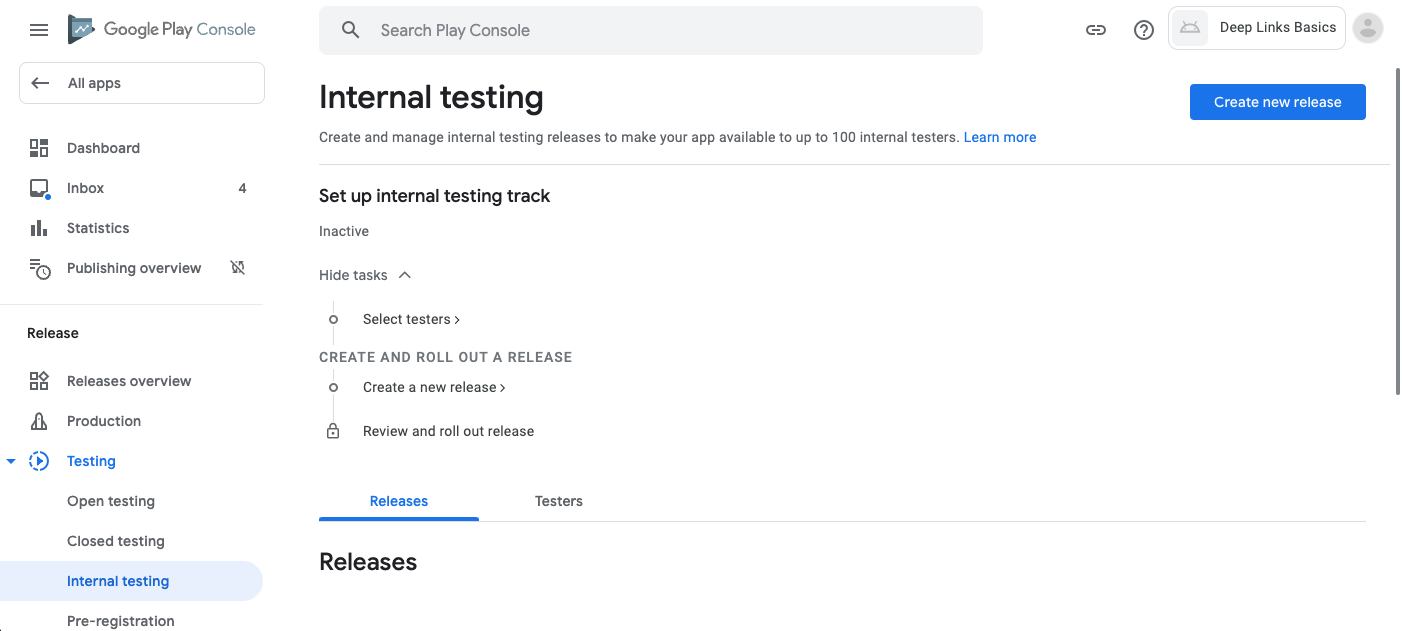Open the help question mark icon
This screenshot has width=1402, height=631.
(x=1143, y=30)
